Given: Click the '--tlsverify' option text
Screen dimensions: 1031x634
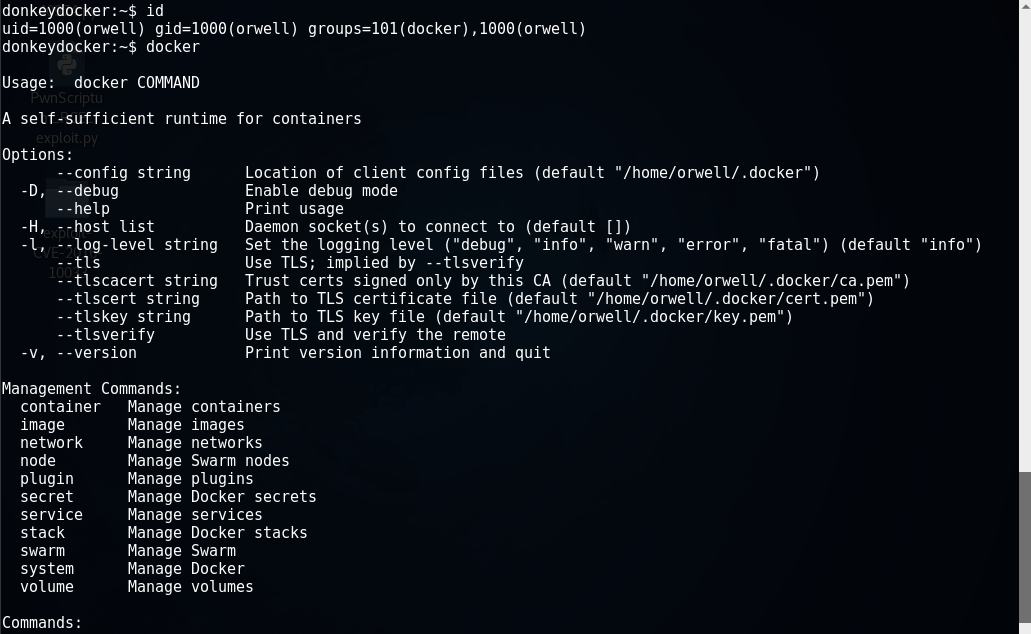Looking at the screenshot, I should (x=105, y=335).
